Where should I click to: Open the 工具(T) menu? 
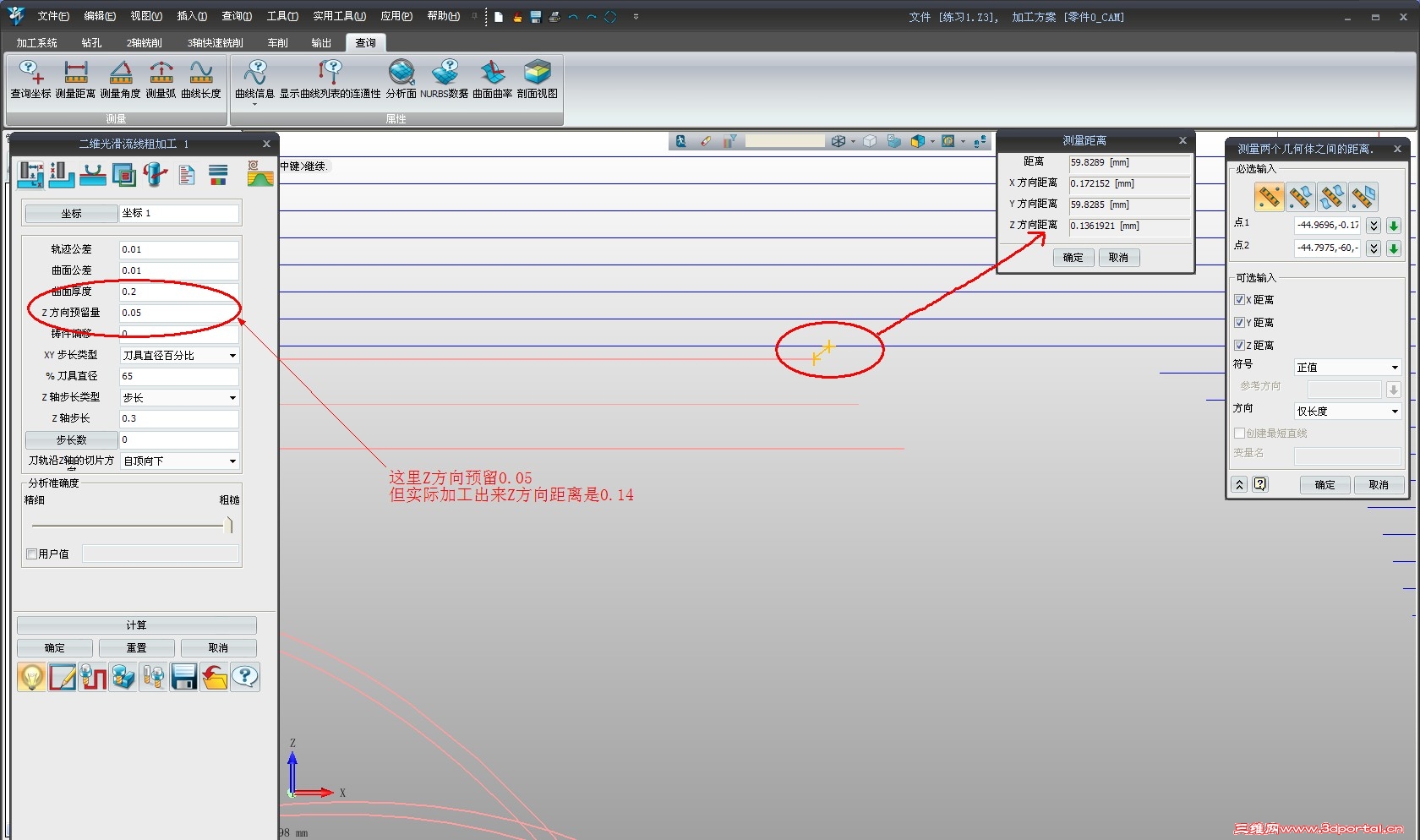coord(282,16)
